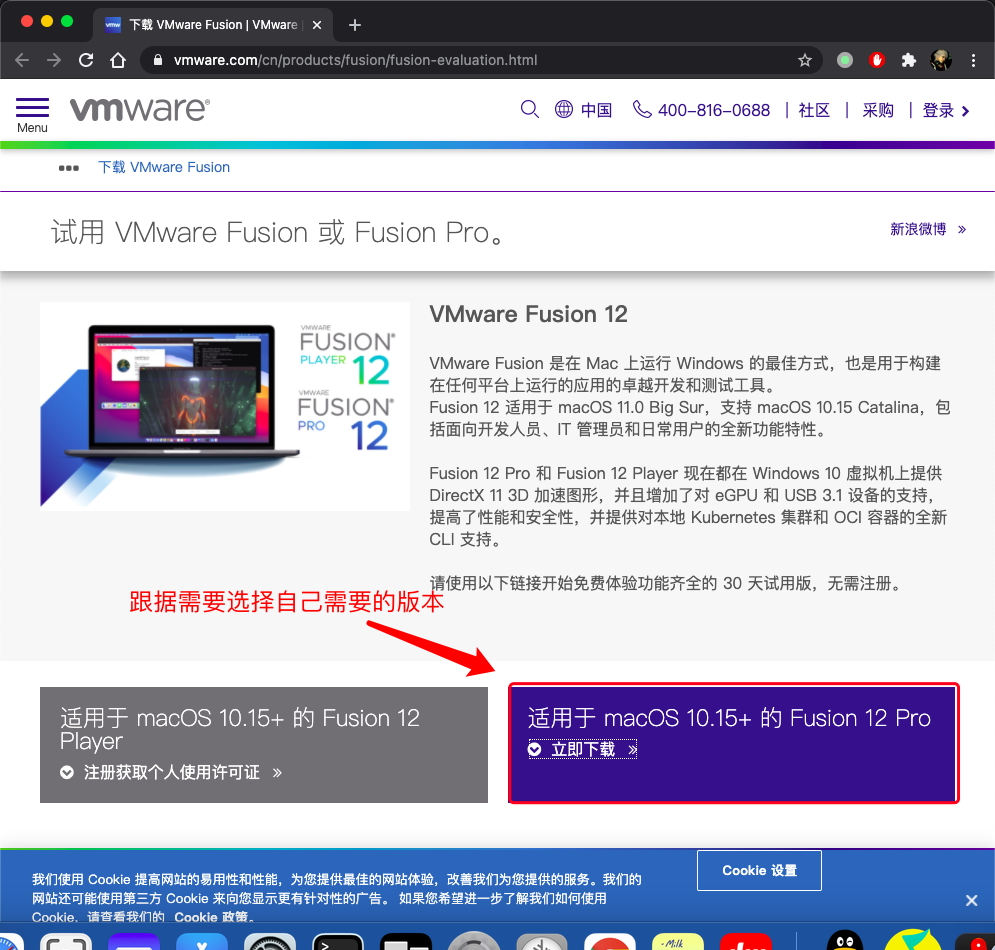Open the 采购 purchase link
The image size is (995, 950).
[x=878, y=110]
